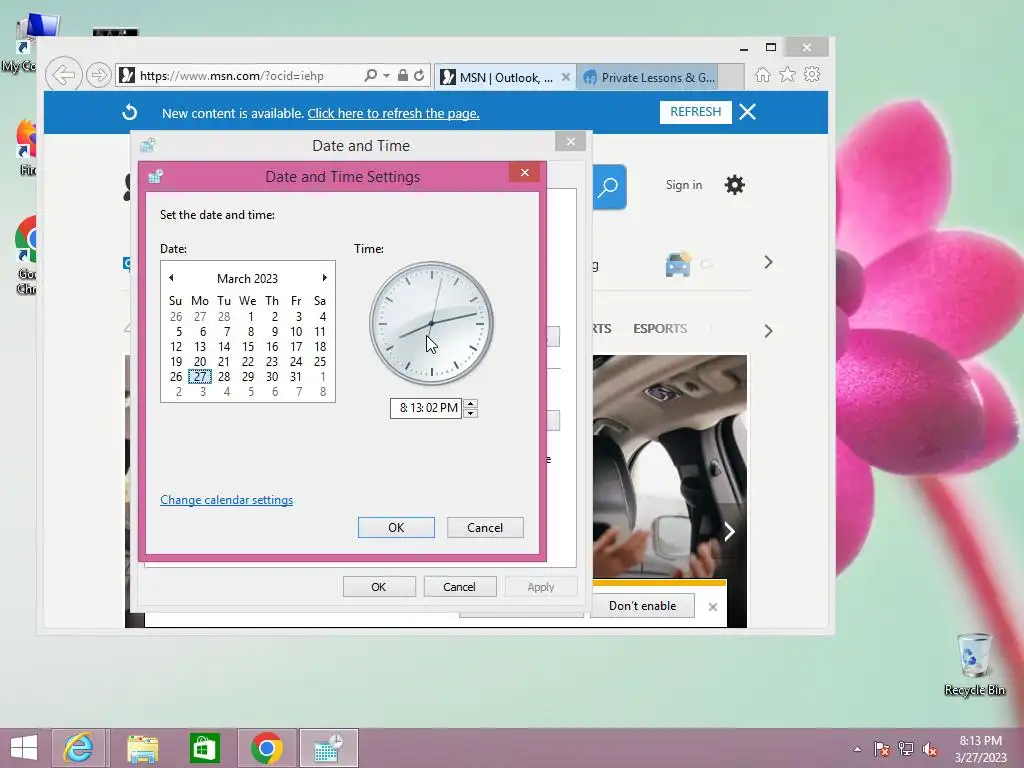
Task: Advance the MSN image carousel arrow
Action: 729,532
